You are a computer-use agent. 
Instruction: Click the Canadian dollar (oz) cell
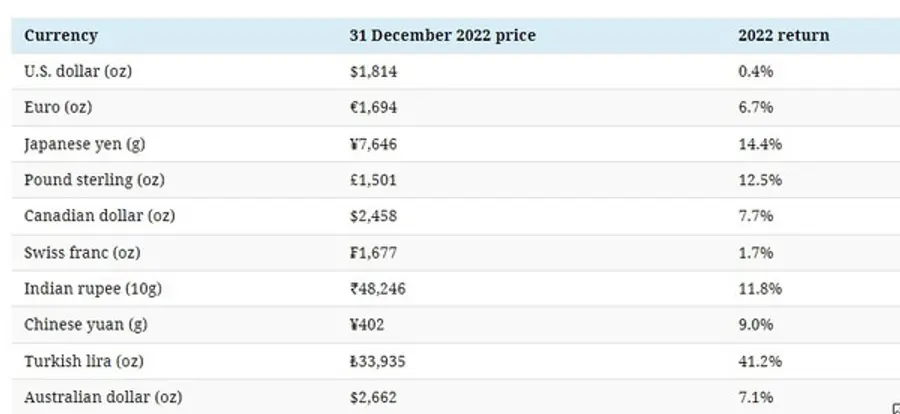tap(99, 216)
